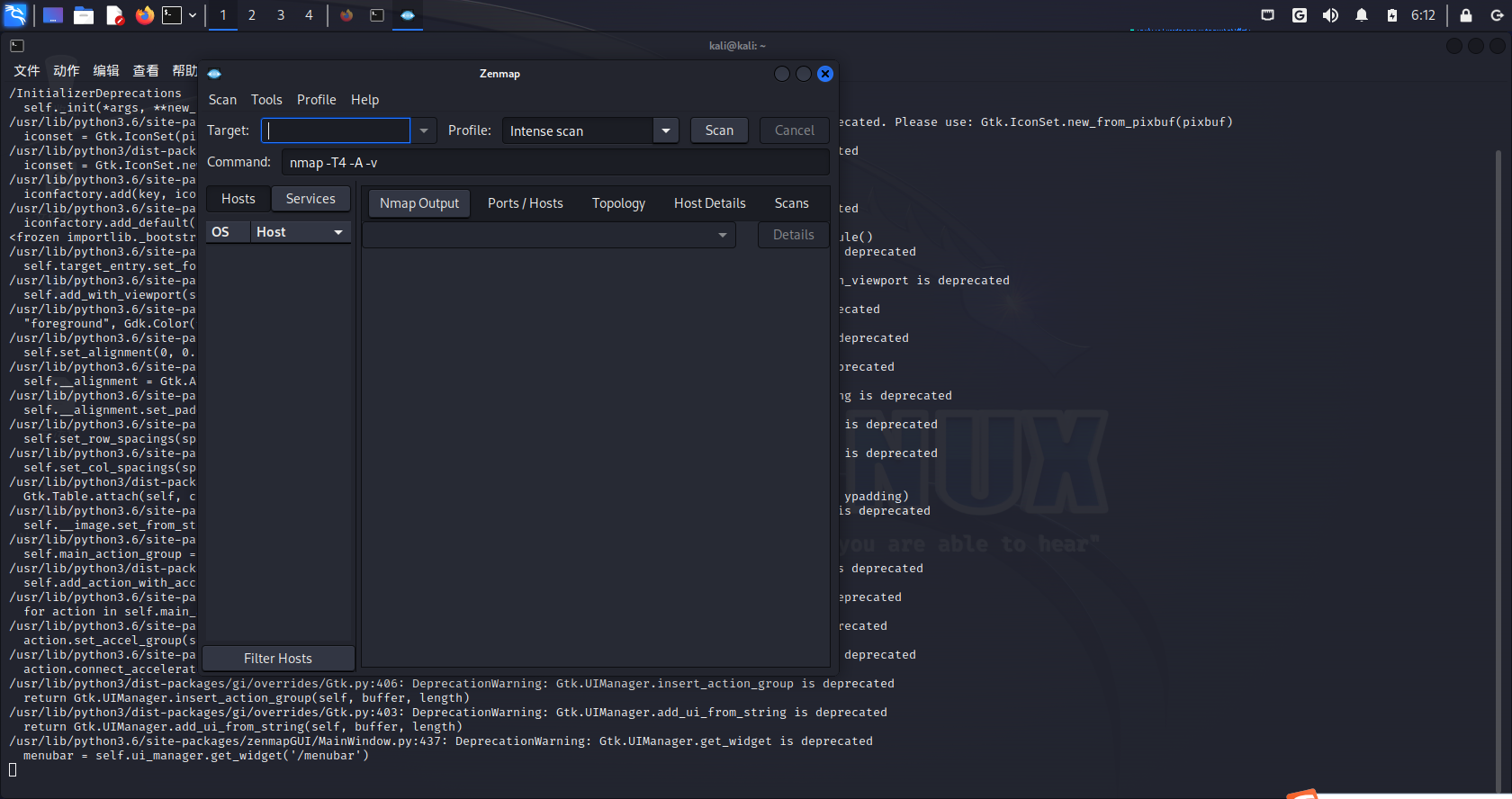Close the Zenmap window
This screenshot has height=799, width=1512.
click(x=825, y=74)
